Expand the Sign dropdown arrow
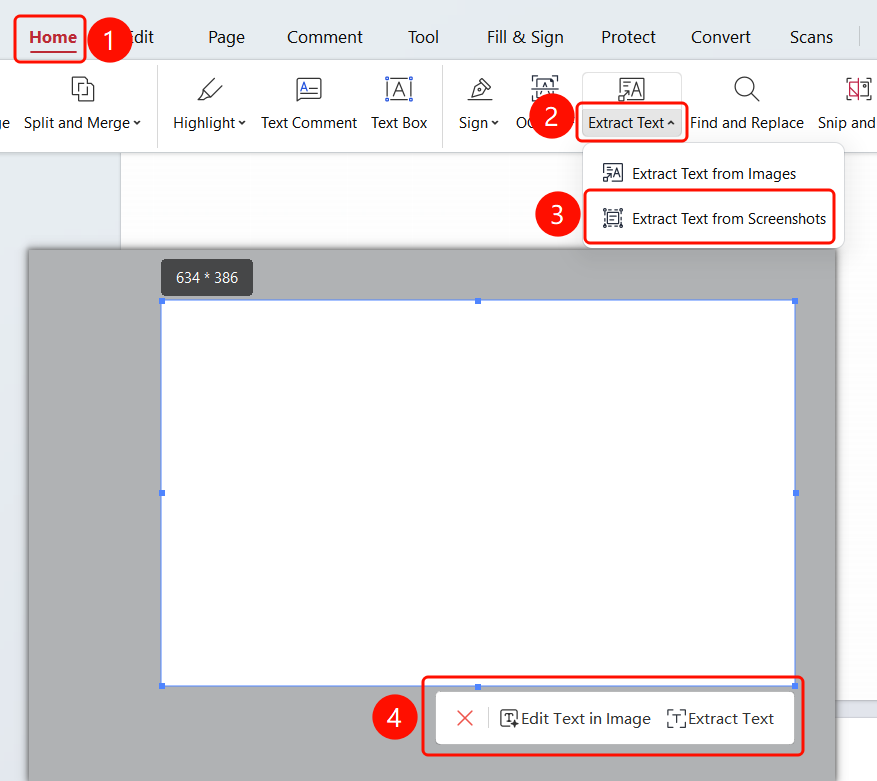 click(495, 123)
